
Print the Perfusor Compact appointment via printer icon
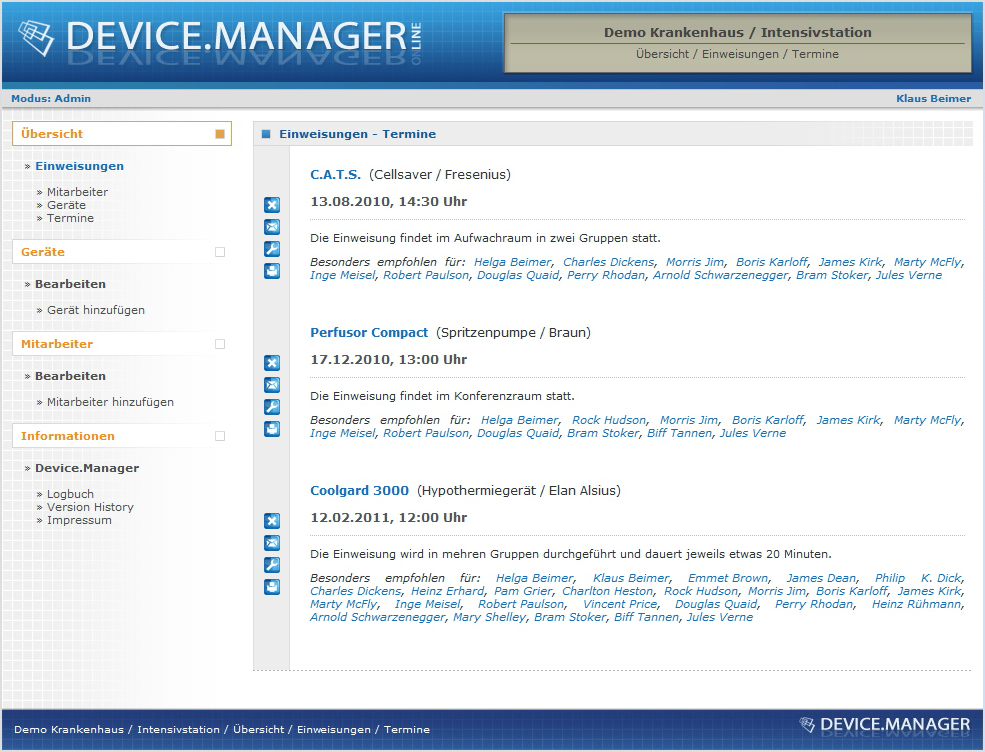[272, 428]
